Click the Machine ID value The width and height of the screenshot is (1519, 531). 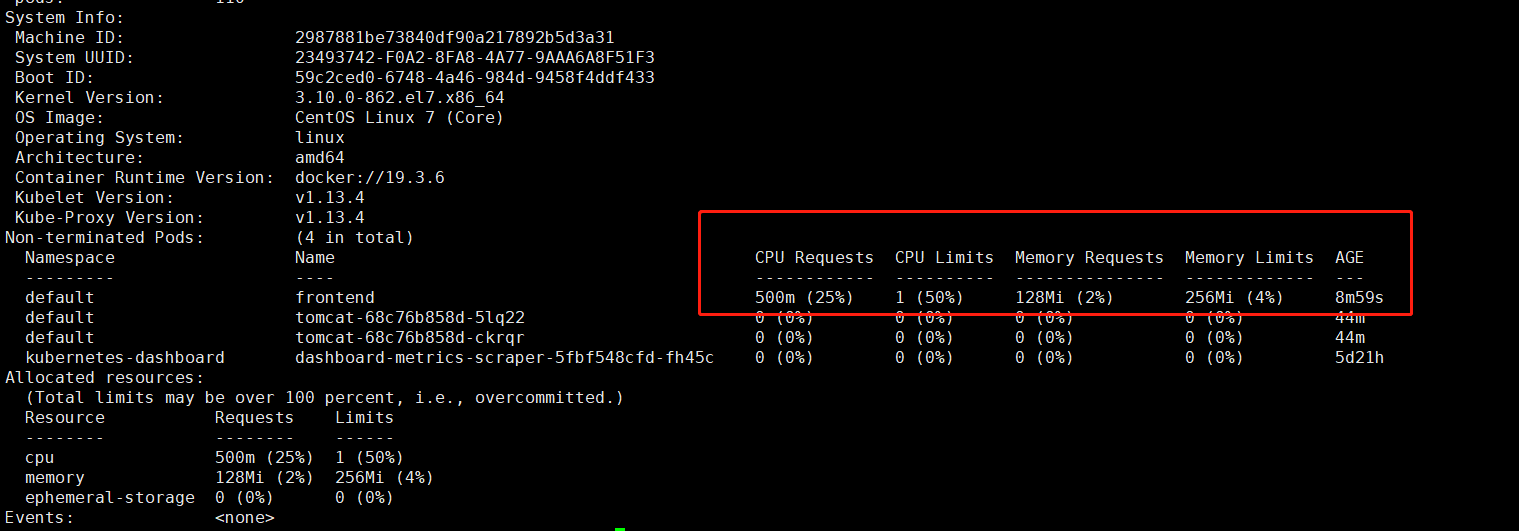(x=455, y=37)
